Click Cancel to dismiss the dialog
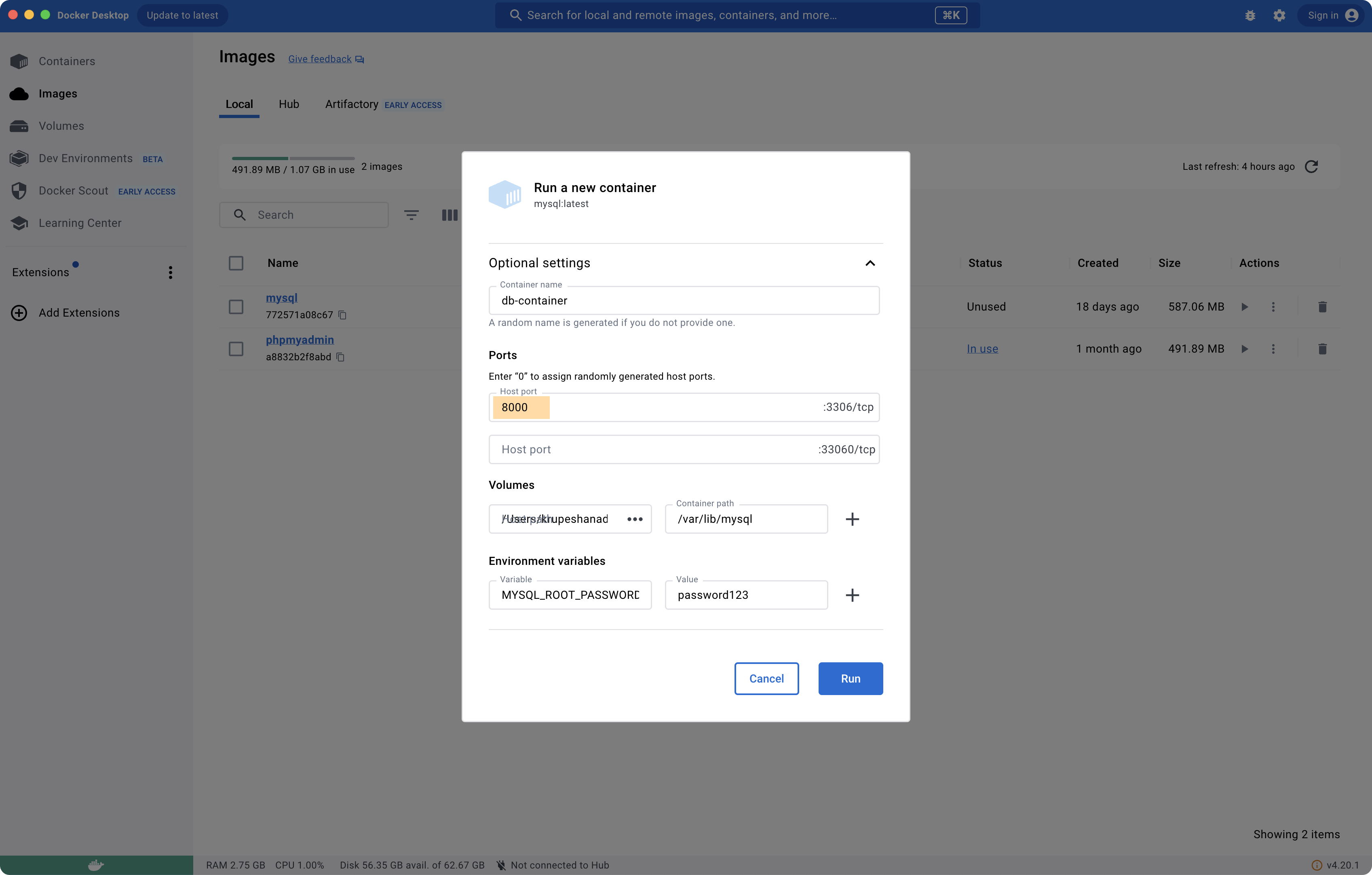Image resolution: width=1372 pixels, height=875 pixels. coord(767,678)
